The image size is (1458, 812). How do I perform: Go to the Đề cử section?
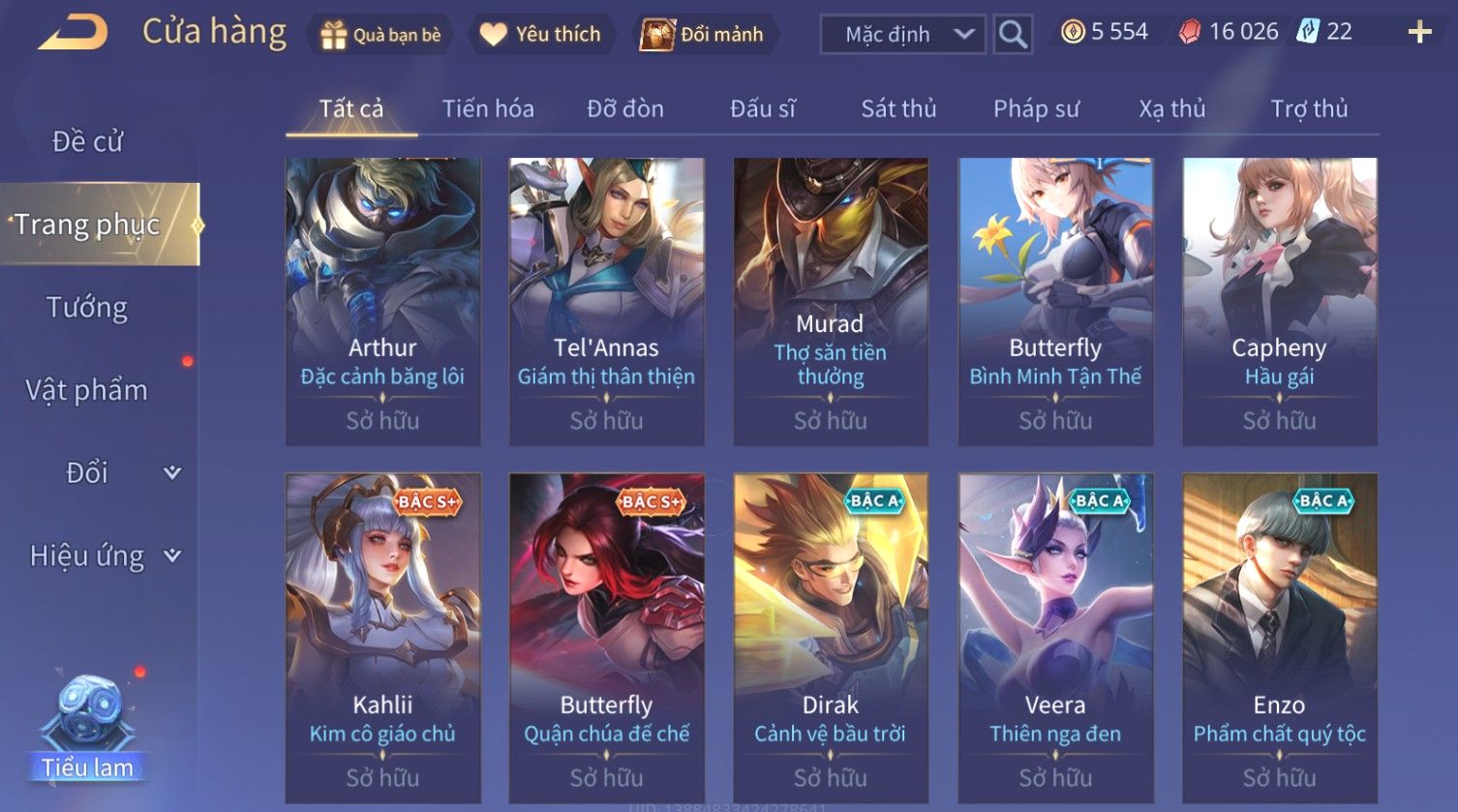87,141
